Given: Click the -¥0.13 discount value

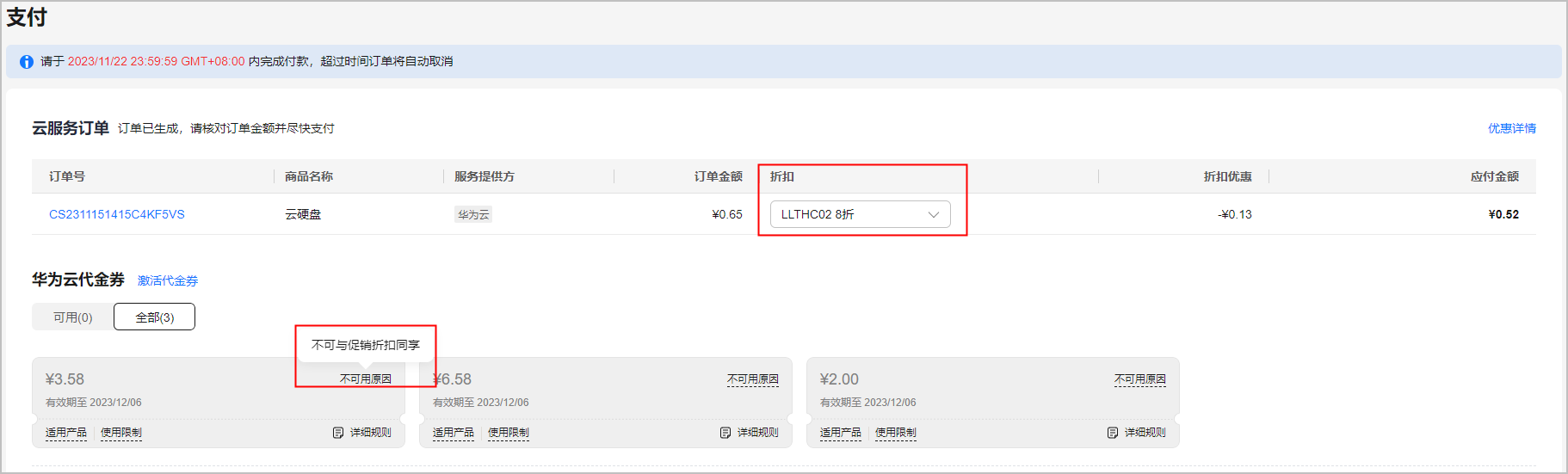Looking at the screenshot, I should click(1235, 214).
